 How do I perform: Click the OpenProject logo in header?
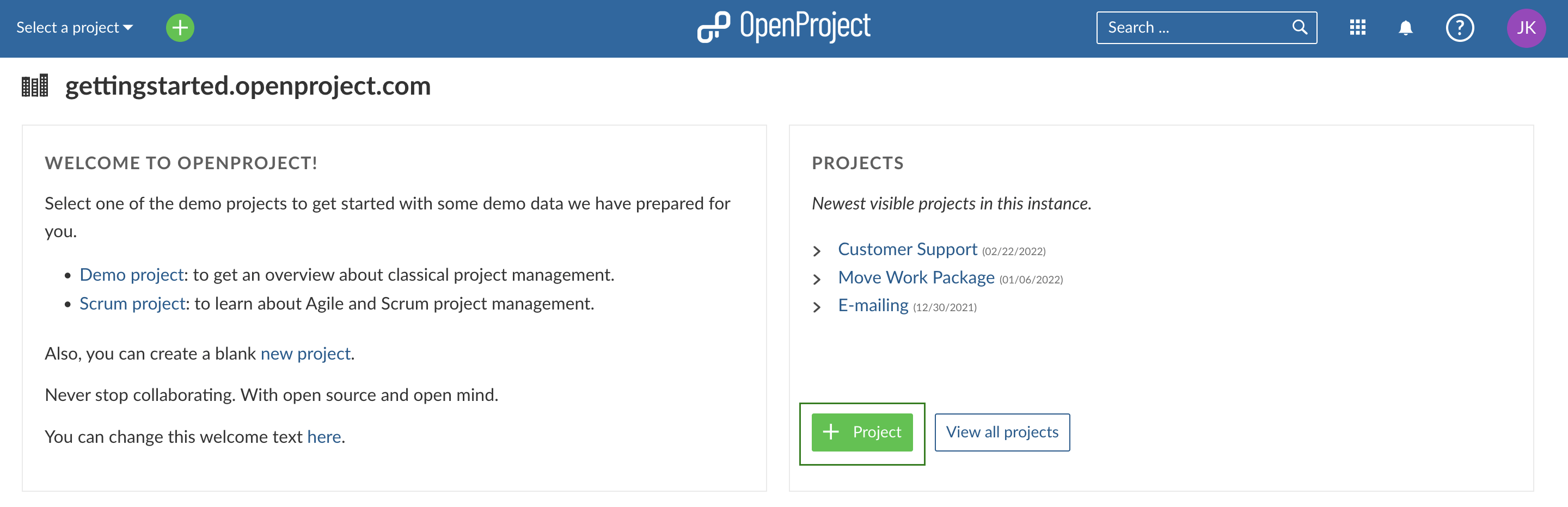click(x=784, y=27)
